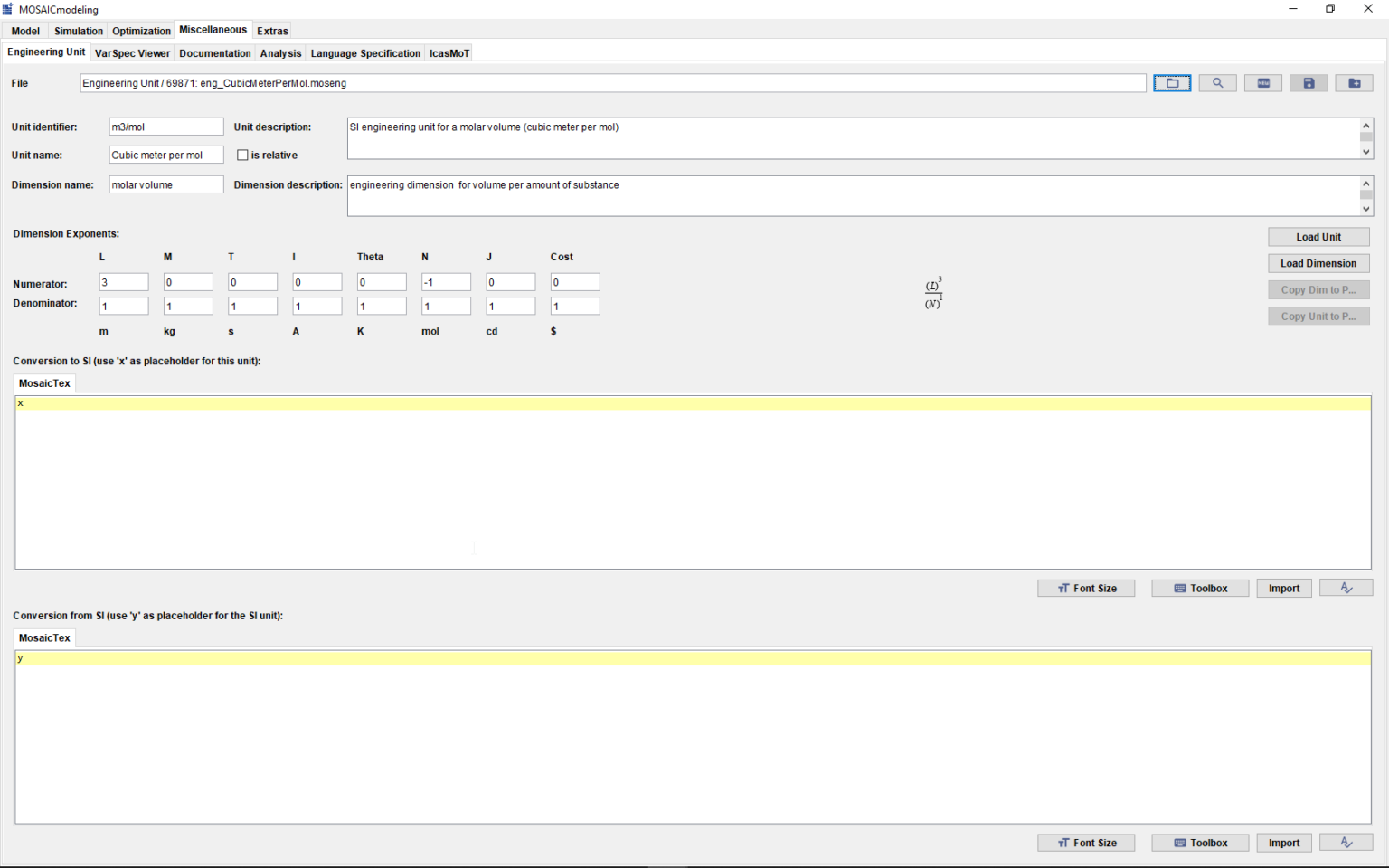Click the floppy disk save icon

1309,83
